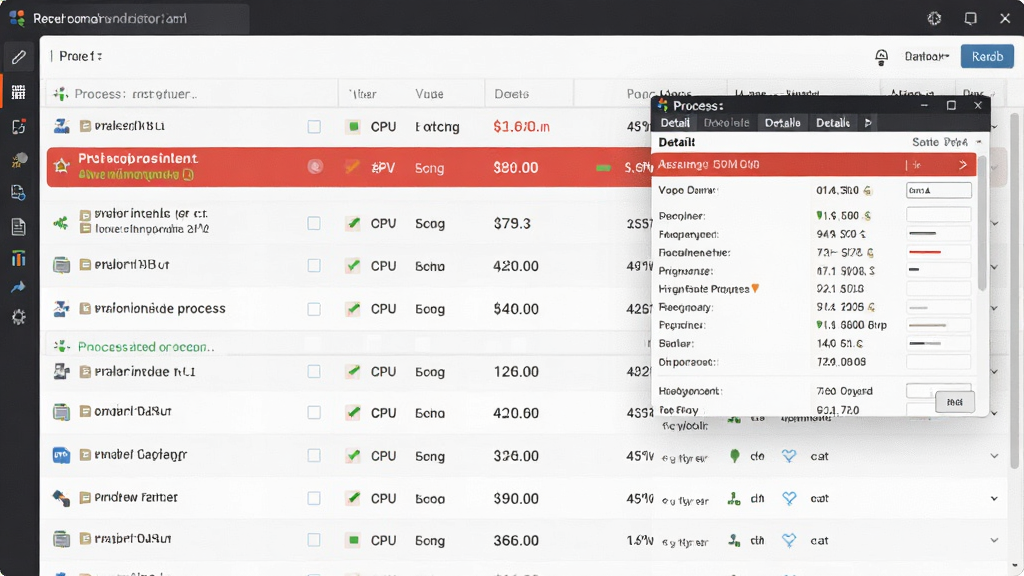
Task: Switch to the first Detail tab in popup
Action: pyautogui.click(x=675, y=123)
